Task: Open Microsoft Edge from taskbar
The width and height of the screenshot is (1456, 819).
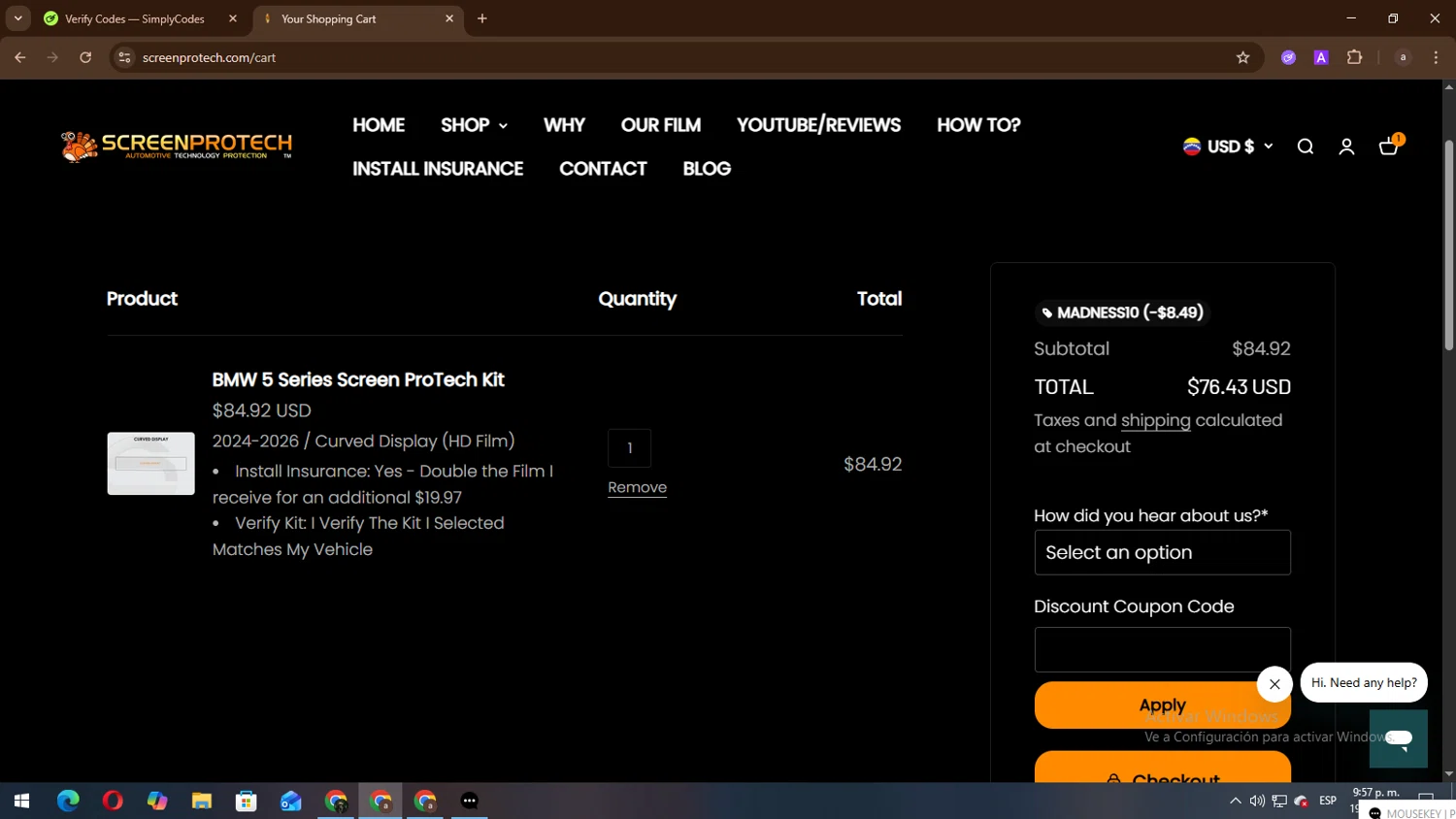Action: click(68, 801)
